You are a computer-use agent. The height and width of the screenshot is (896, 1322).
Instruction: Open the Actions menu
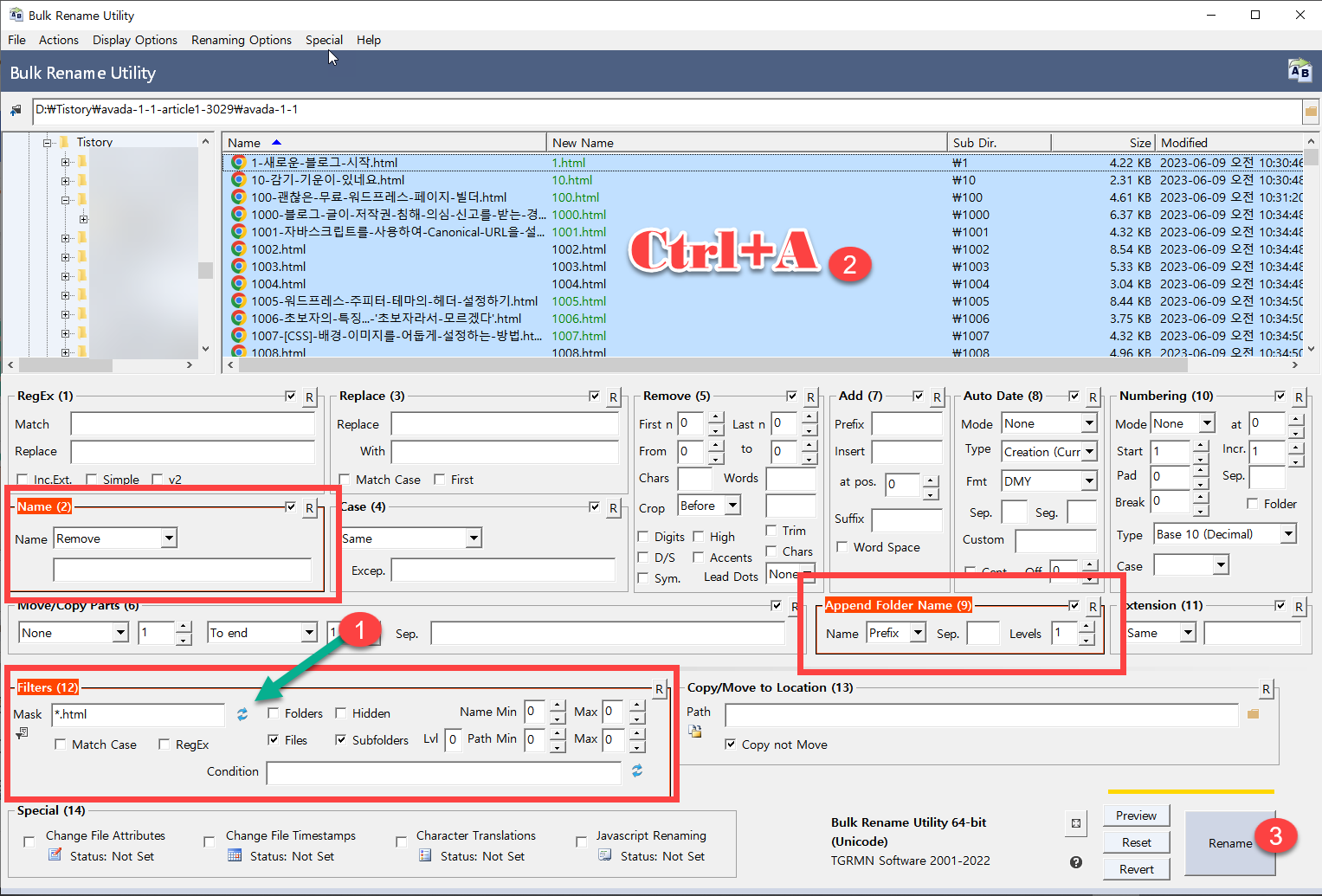click(59, 40)
